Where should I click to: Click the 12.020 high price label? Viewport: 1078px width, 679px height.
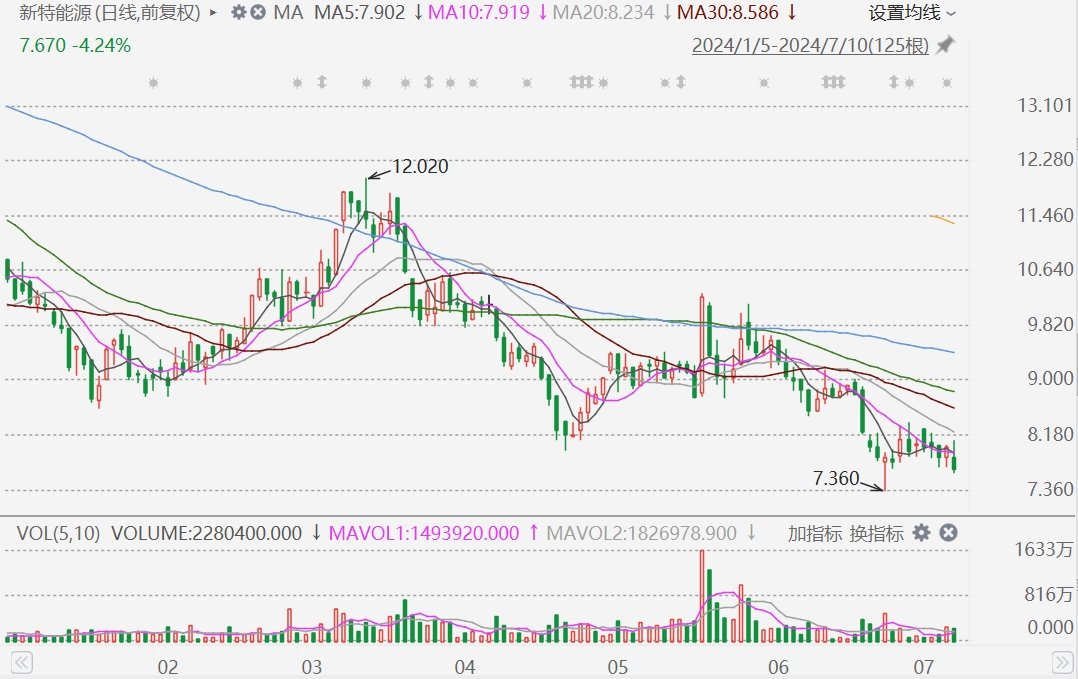pyautogui.click(x=419, y=167)
